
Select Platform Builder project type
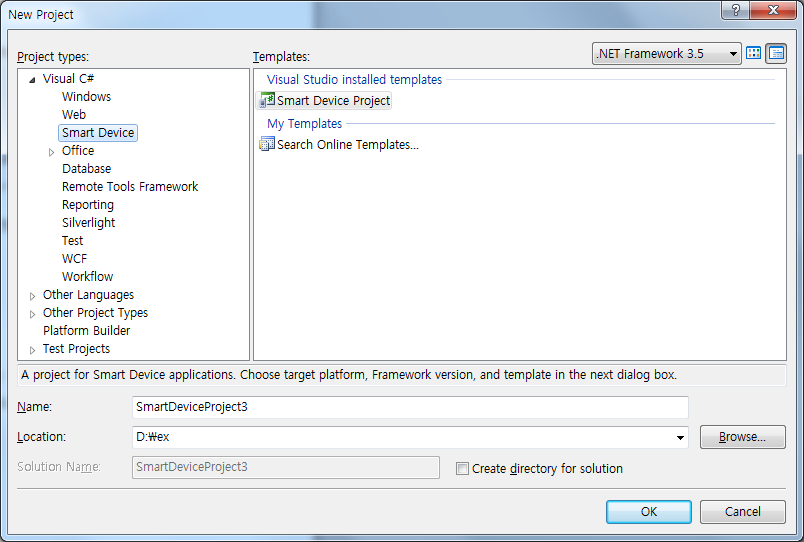coord(86,331)
